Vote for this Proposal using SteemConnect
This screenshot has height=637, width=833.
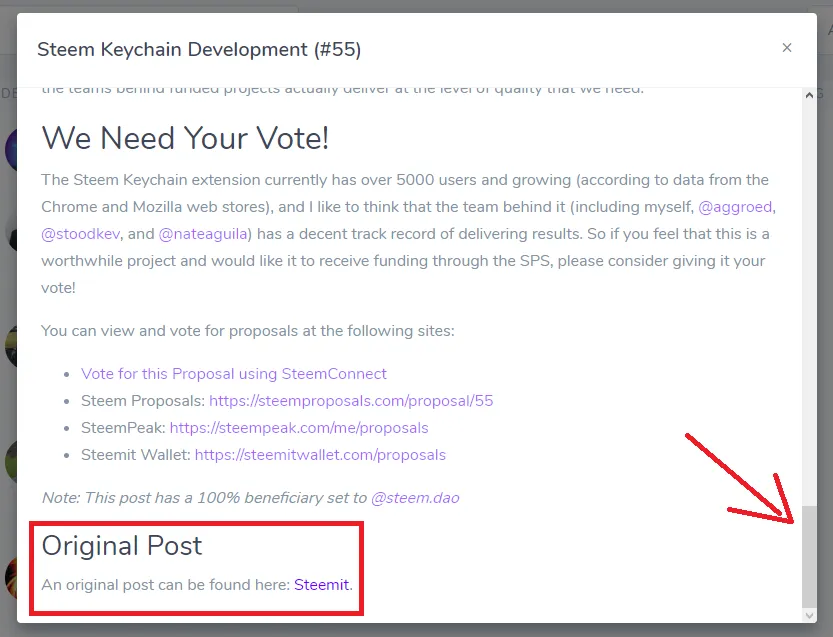[234, 373]
